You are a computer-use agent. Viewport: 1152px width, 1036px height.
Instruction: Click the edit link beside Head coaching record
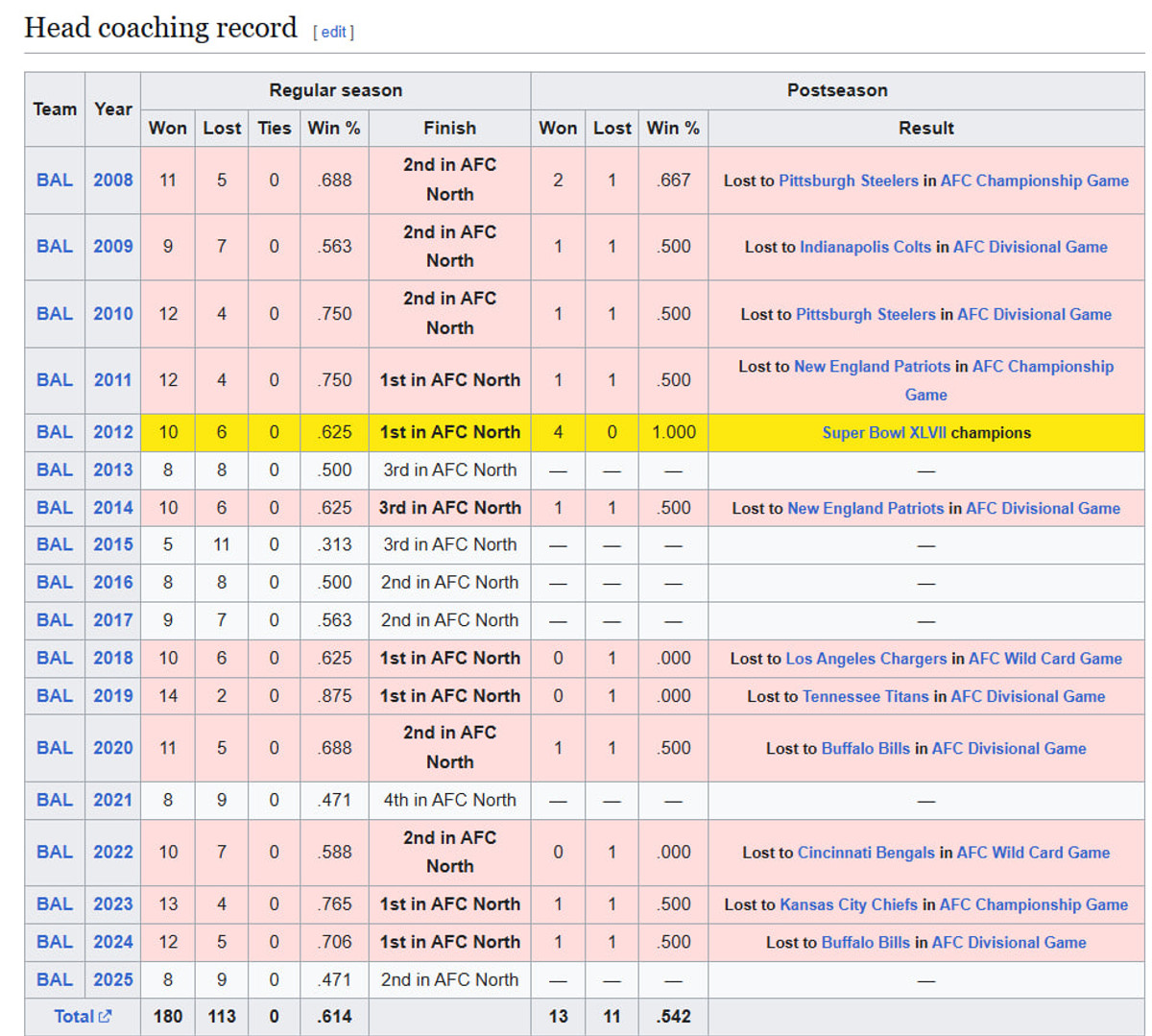click(x=333, y=32)
